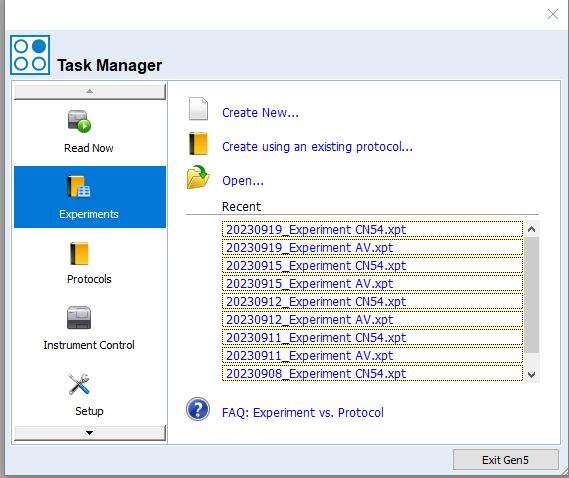Select the Experiments icon in the sidebar
The image size is (569, 478).
79,187
